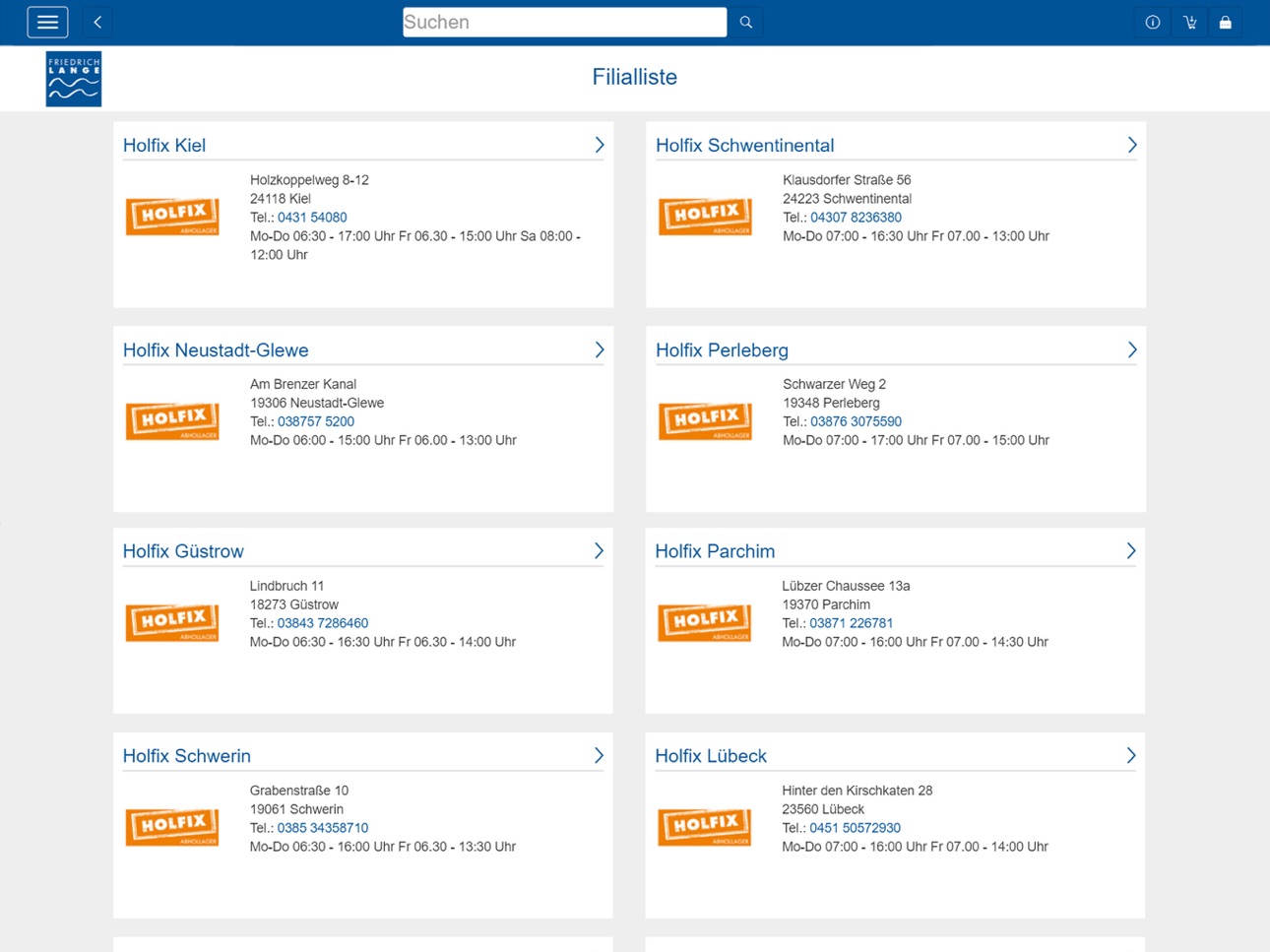The width and height of the screenshot is (1270, 952).
Task: Open the Holfix Schwentinental branch title
Action: click(x=745, y=146)
